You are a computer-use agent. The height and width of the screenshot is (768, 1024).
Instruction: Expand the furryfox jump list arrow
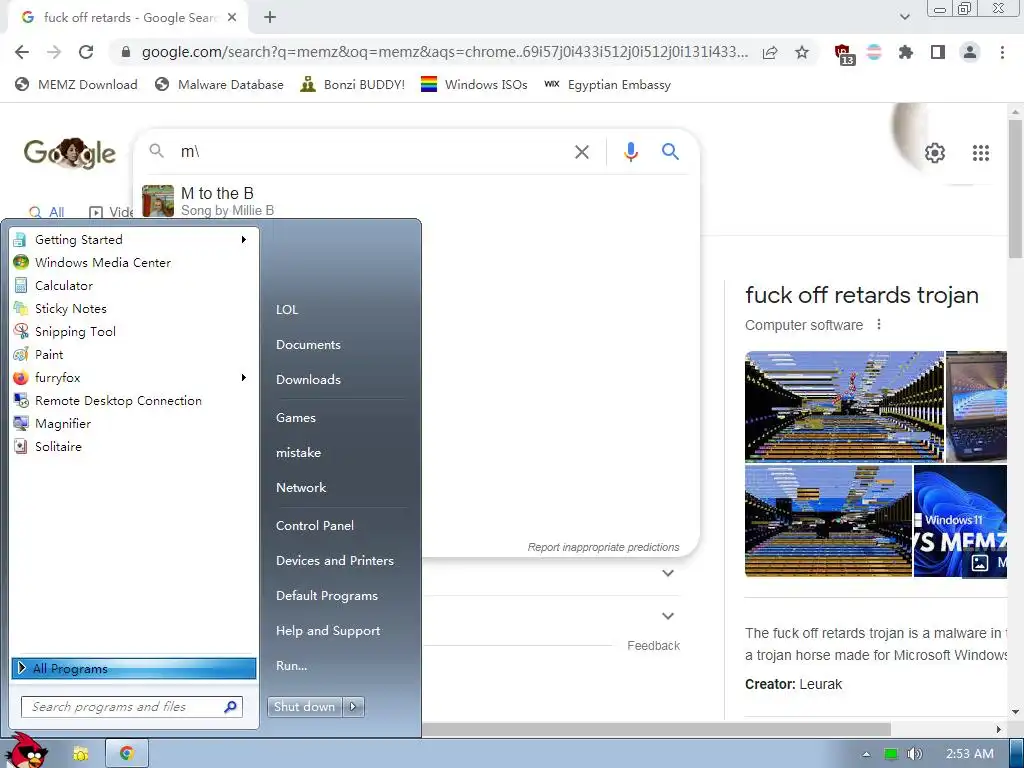coord(244,377)
